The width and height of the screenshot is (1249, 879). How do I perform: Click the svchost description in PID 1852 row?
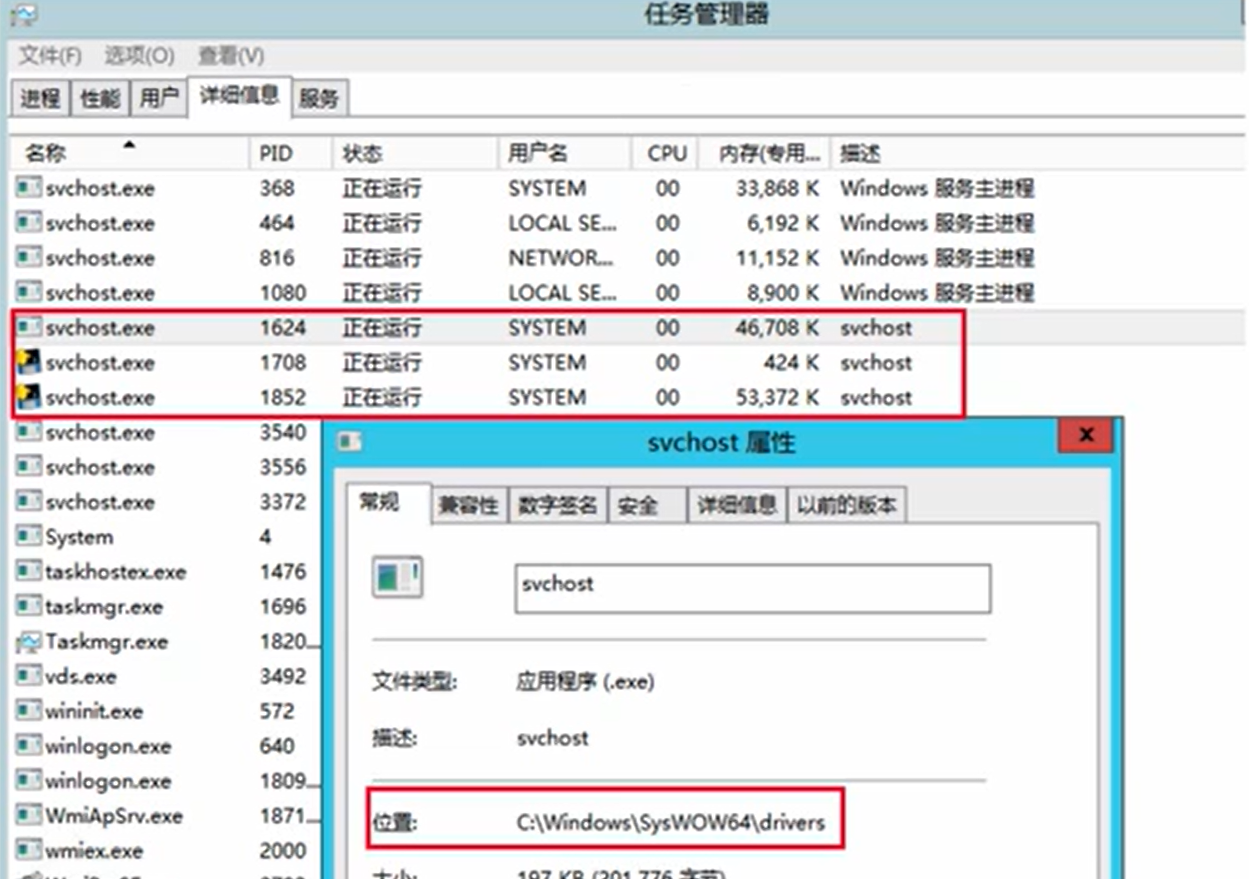point(876,397)
